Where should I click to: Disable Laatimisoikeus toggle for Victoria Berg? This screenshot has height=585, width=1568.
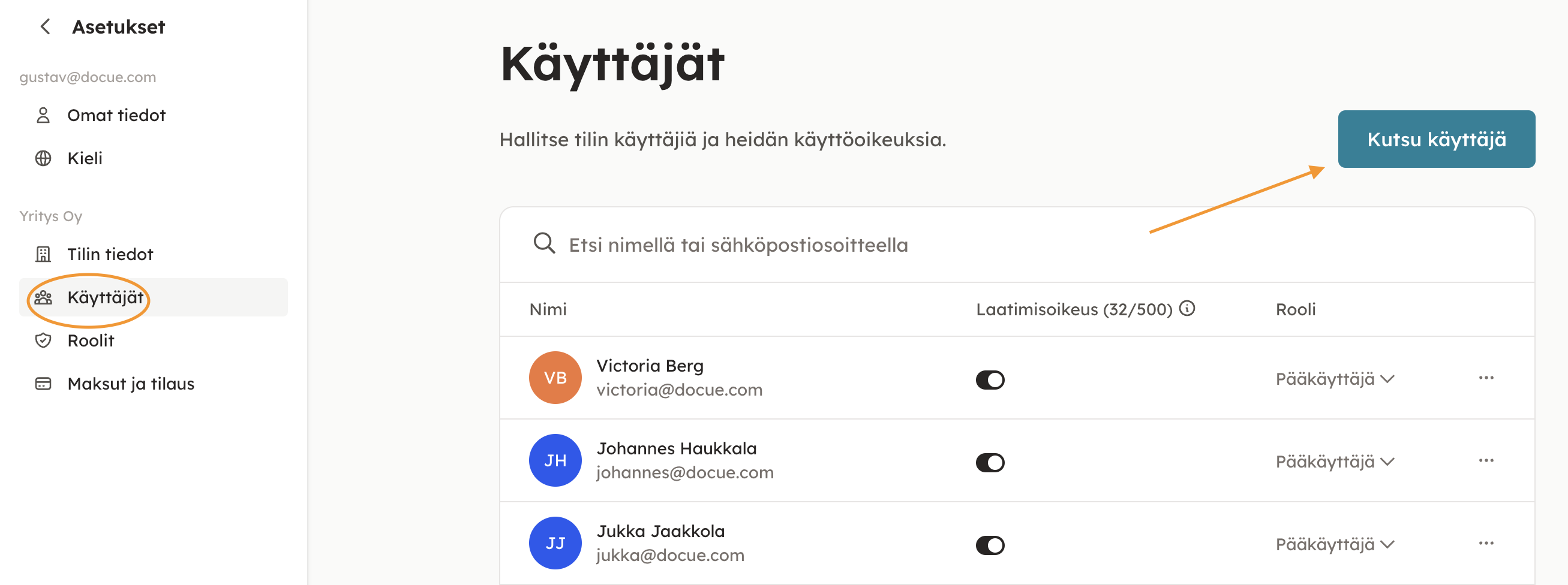(x=990, y=380)
